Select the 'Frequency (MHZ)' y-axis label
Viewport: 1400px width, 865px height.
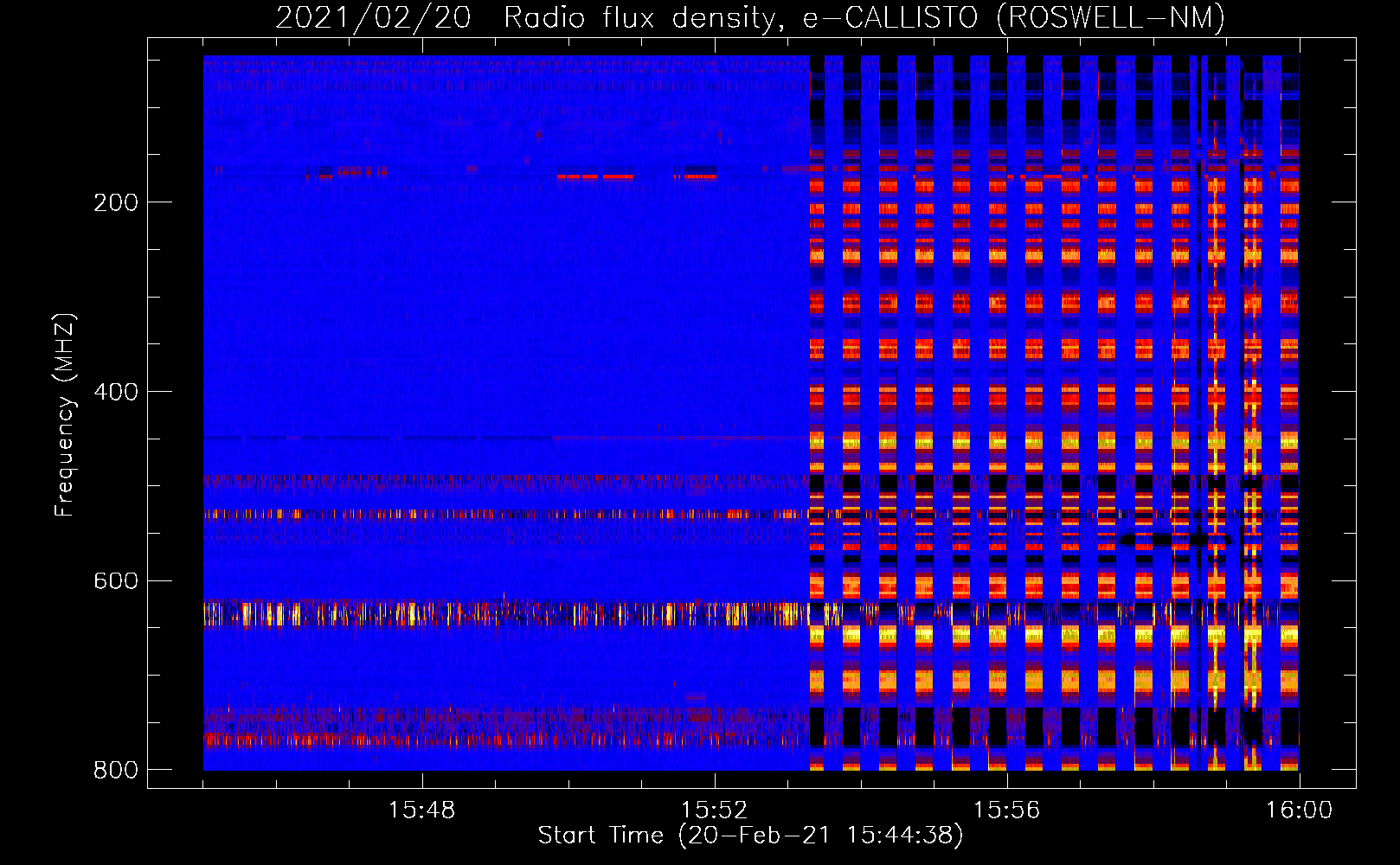point(65,415)
